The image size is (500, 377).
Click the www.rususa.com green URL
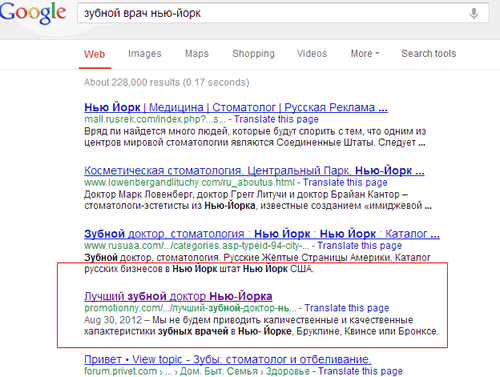(196, 246)
